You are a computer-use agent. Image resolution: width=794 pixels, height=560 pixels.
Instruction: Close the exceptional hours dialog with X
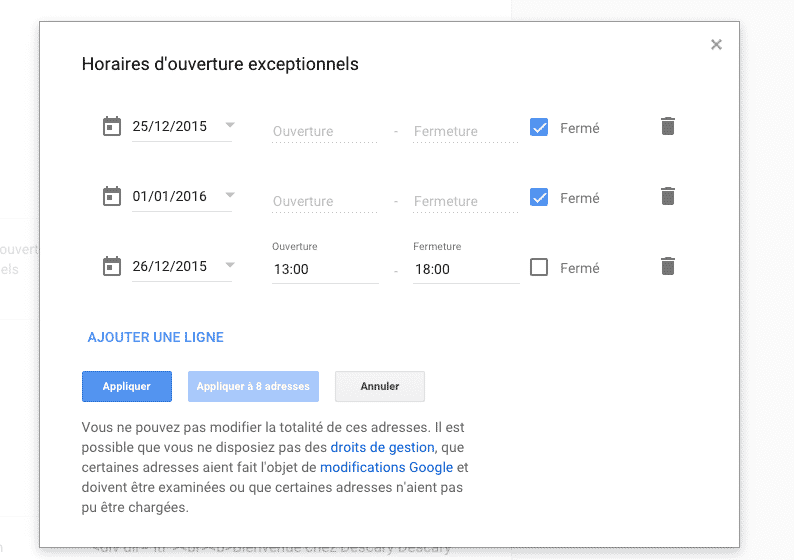(716, 44)
